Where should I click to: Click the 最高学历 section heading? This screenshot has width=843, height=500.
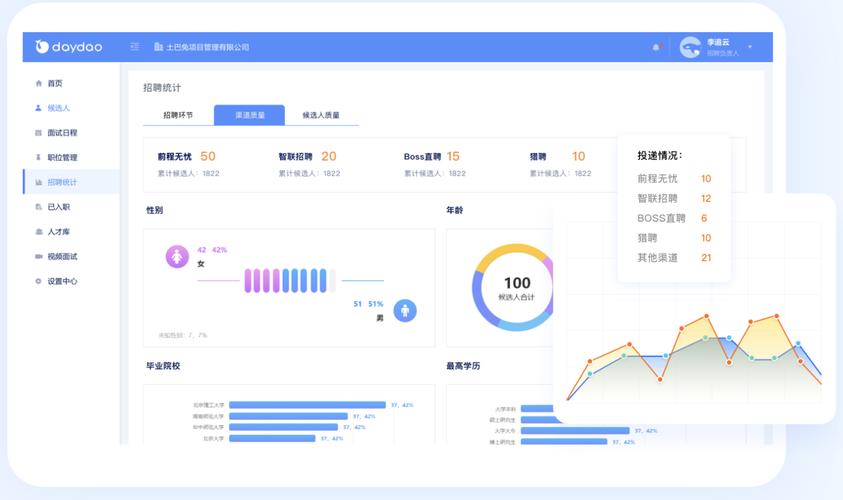[x=463, y=366]
